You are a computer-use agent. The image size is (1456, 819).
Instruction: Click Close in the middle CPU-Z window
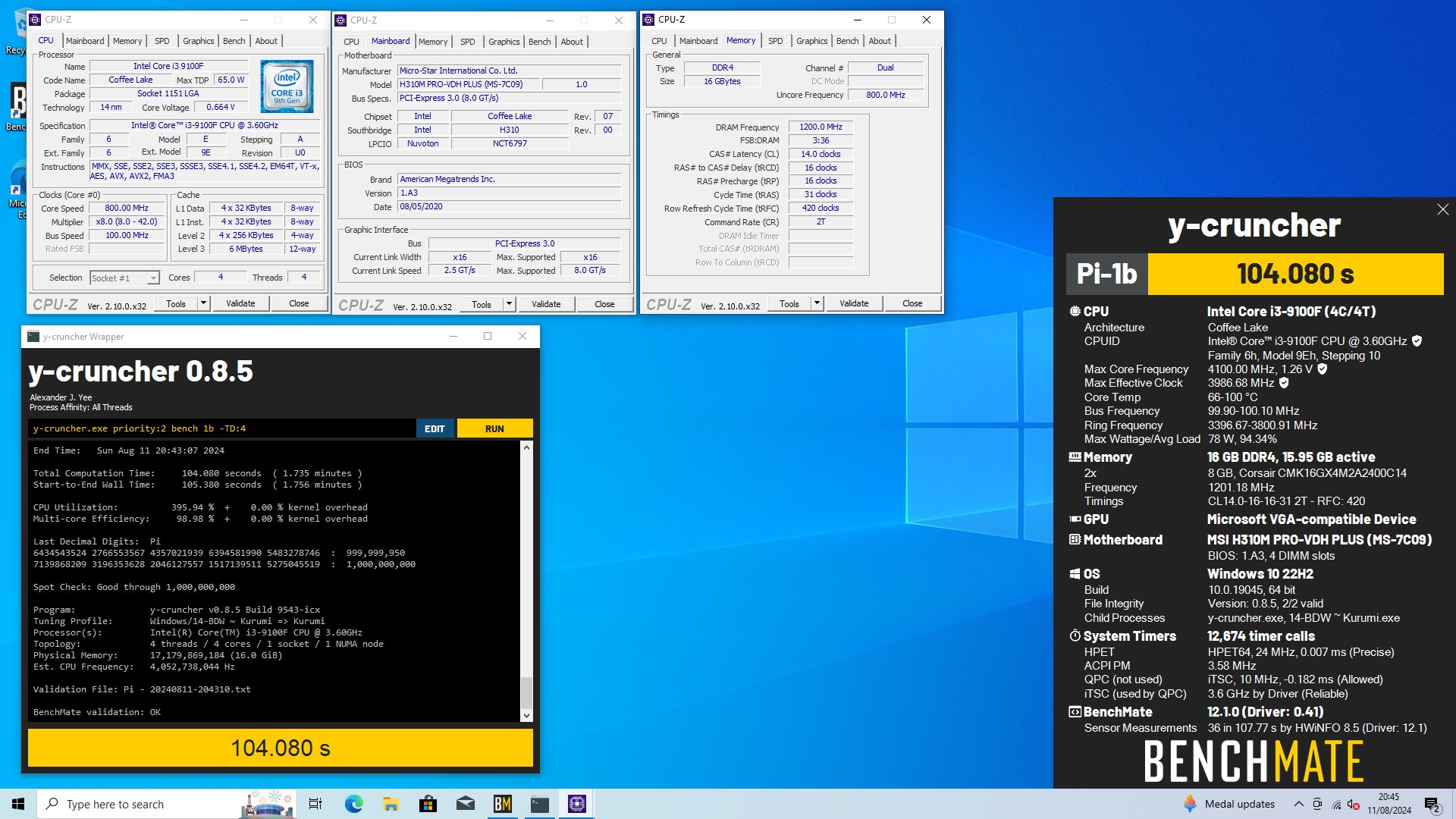(x=604, y=304)
